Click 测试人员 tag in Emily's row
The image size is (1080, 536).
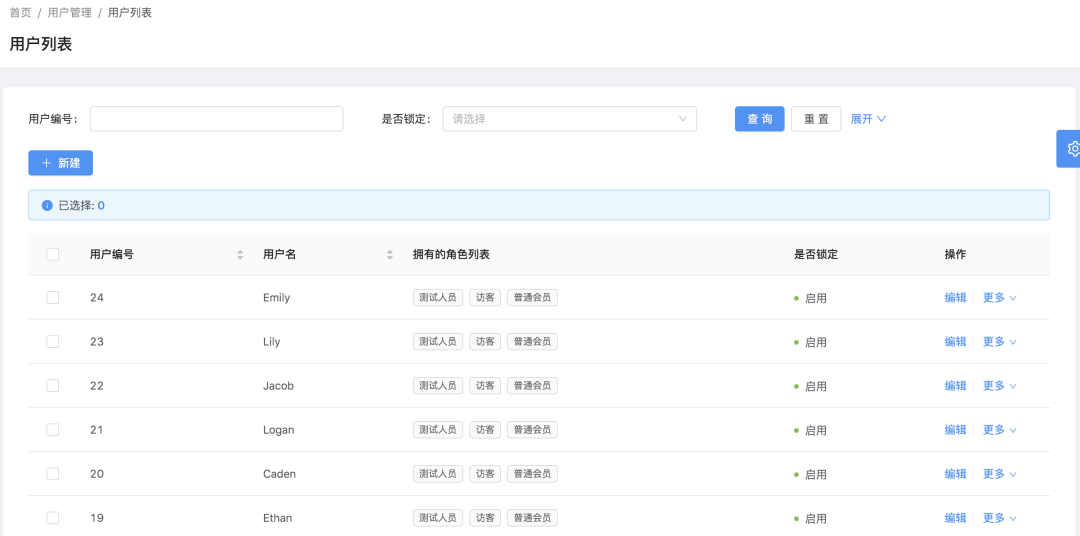tap(437, 298)
